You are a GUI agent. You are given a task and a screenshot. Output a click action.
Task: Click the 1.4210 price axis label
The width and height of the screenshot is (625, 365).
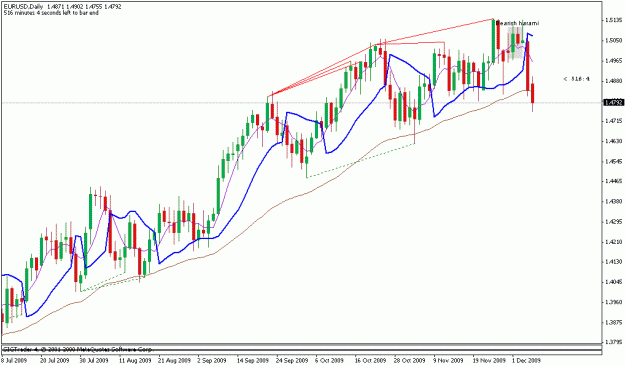(614, 242)
